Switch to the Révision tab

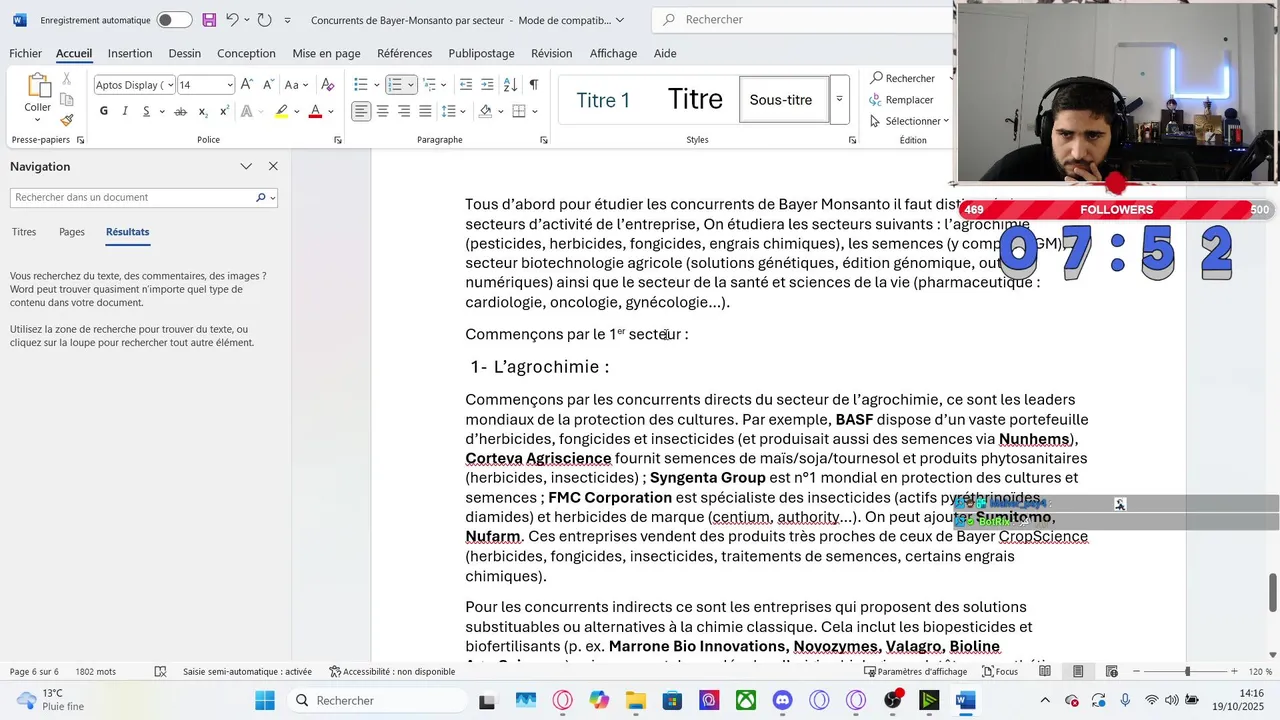552,53
